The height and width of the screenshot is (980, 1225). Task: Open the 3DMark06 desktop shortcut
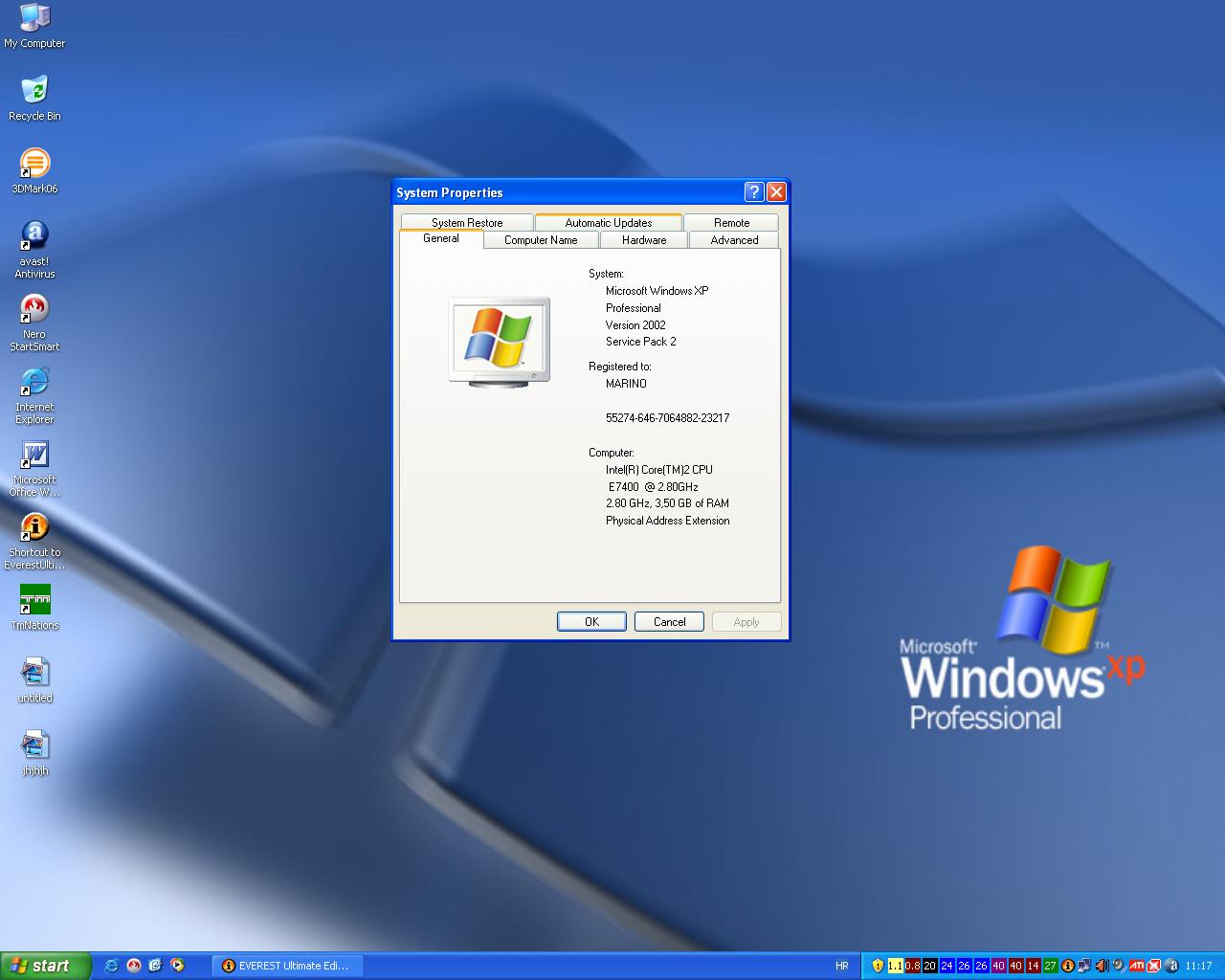click(x=34, y=164)
